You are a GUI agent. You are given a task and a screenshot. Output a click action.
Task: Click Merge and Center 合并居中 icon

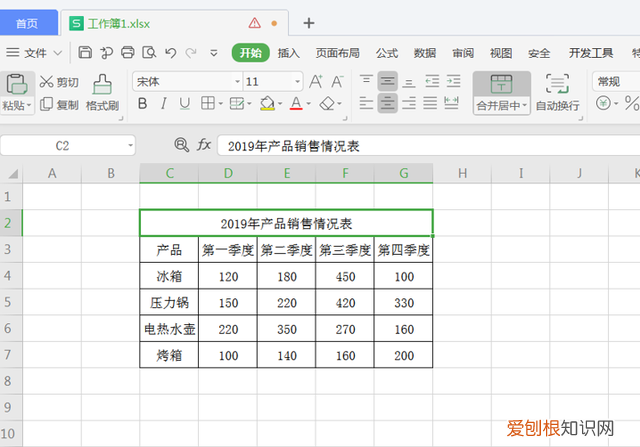(501, 85)
